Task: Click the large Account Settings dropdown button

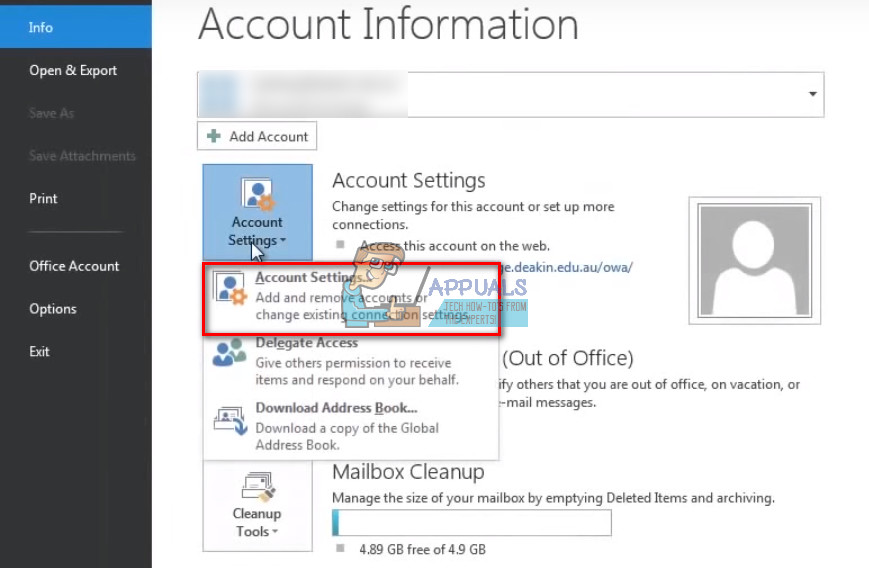Action: pyautogui.click(x=257, y=212)
